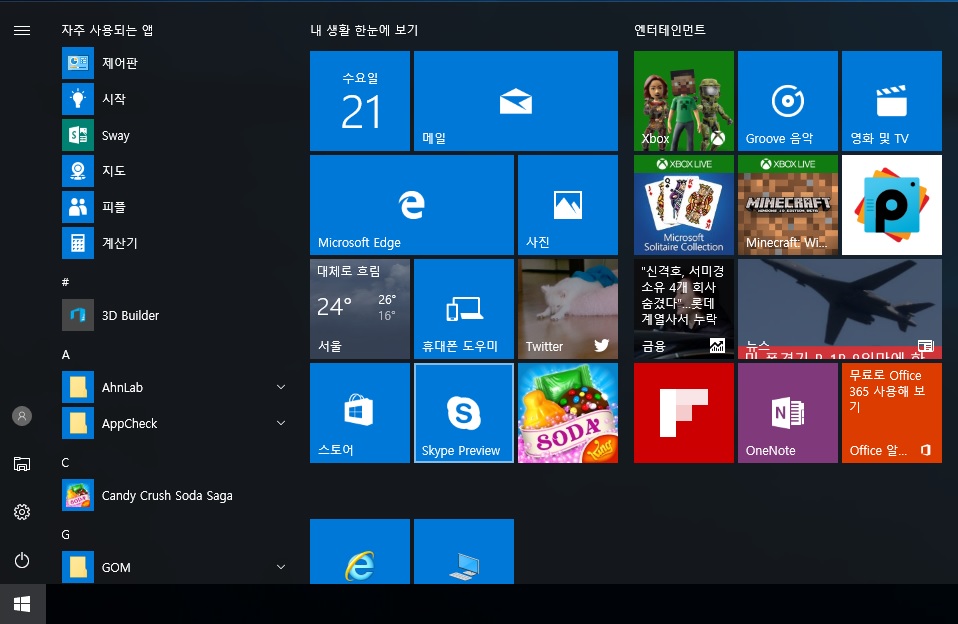Click the 내 생활 한눈에 보기 group header
The image size is (958, 624).
364,30
